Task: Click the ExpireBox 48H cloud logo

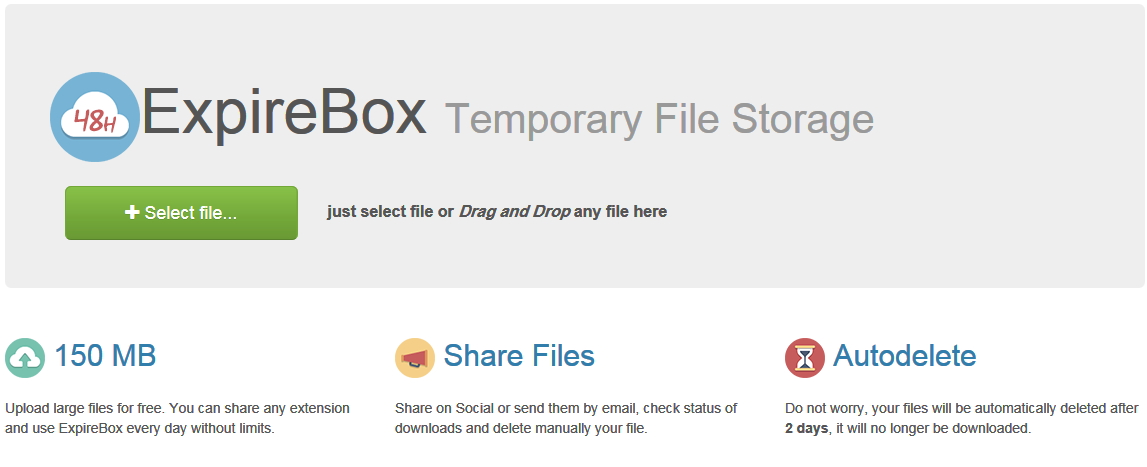Action: [95, 117]
